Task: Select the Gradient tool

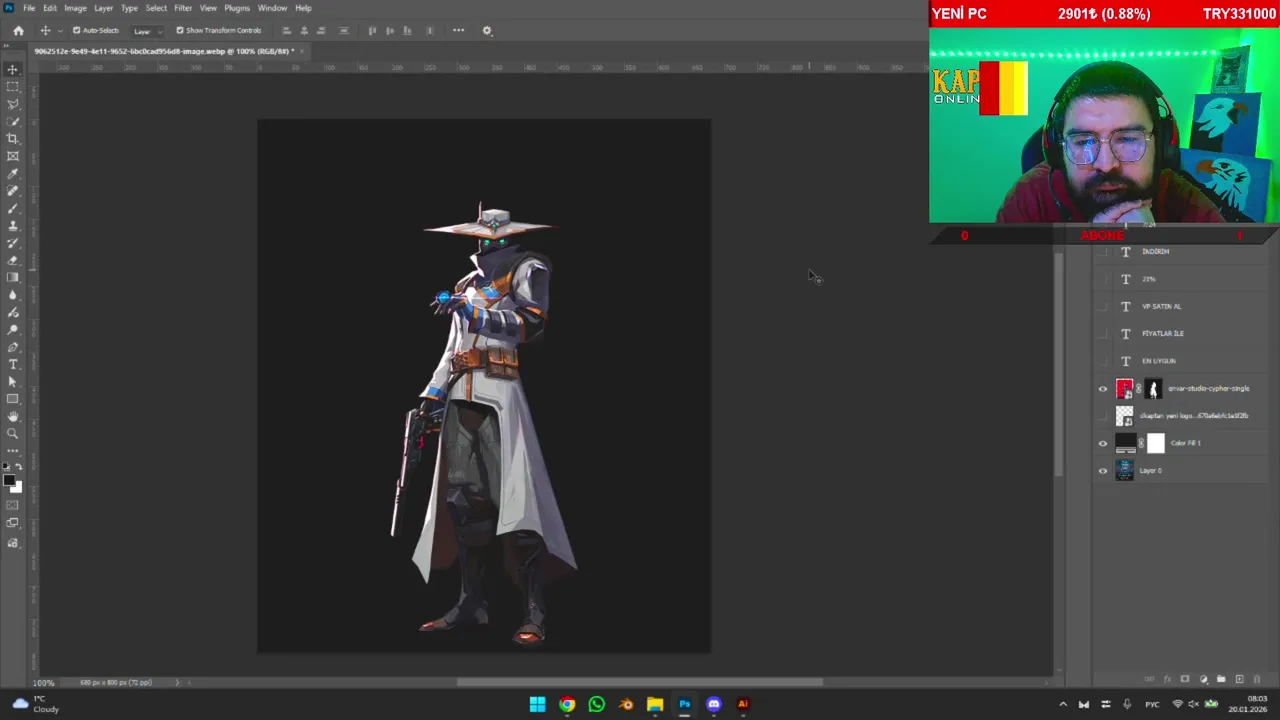Action: point(13,278)
